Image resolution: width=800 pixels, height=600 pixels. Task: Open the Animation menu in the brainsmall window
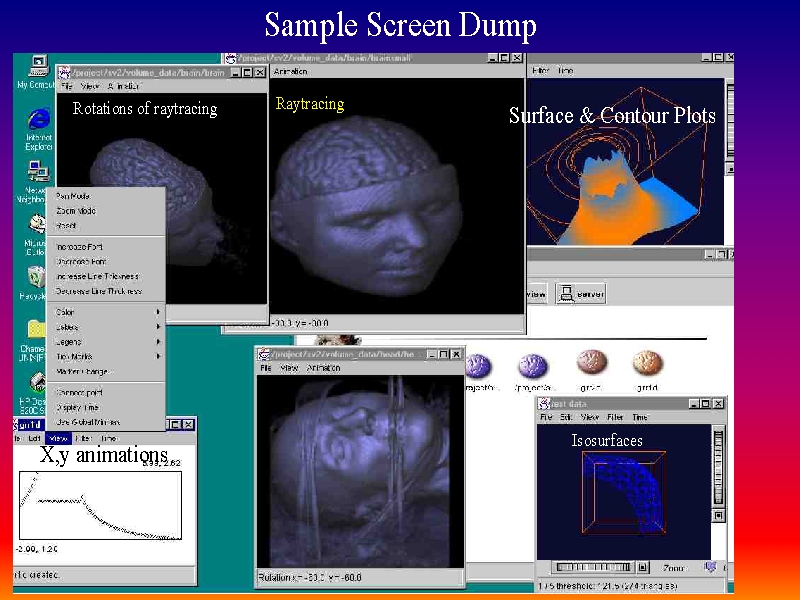click(x=290, y=71)
